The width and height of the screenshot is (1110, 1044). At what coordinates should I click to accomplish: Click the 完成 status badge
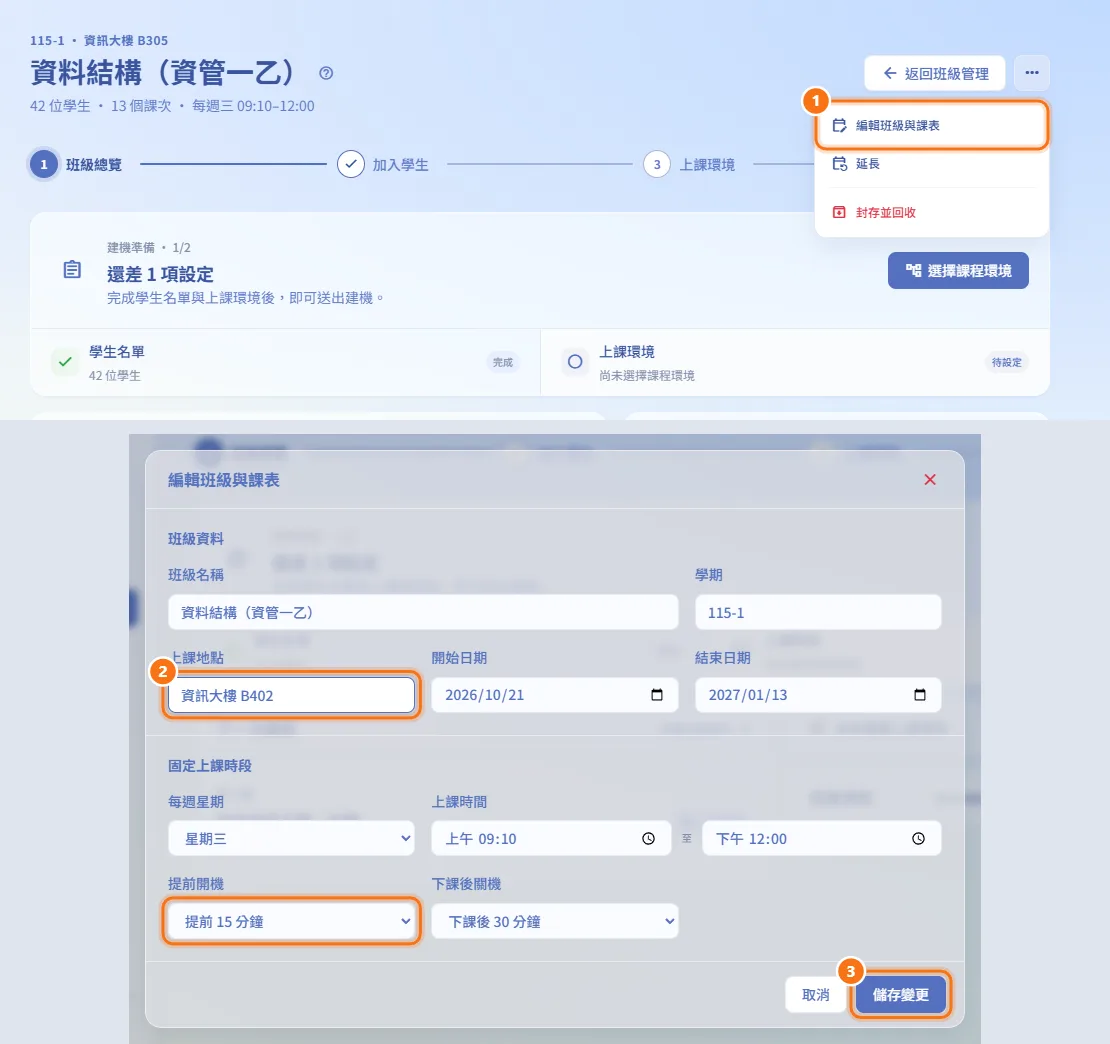[x=503, y=362]
